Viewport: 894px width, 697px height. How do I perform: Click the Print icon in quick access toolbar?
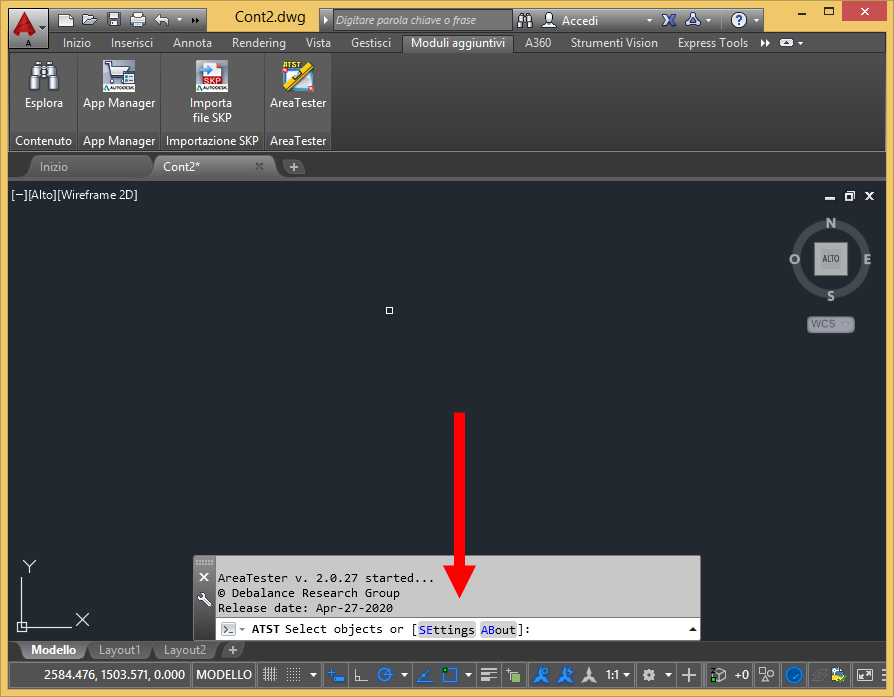(x=138, y=20)
